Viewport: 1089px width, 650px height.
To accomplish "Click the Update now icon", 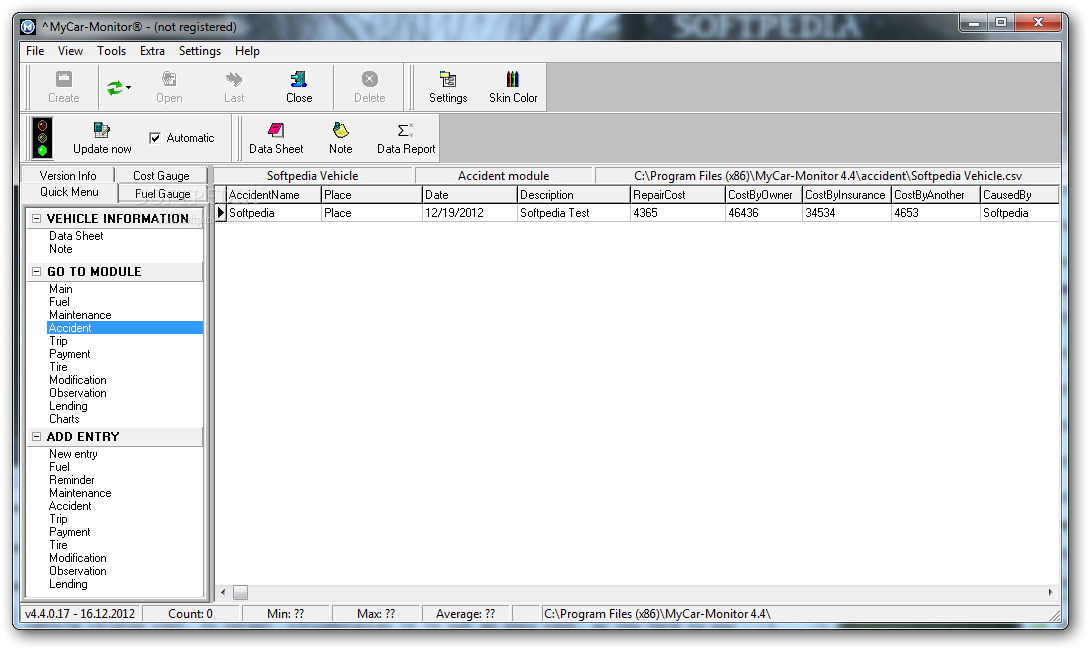I will (x=102, y=138).
